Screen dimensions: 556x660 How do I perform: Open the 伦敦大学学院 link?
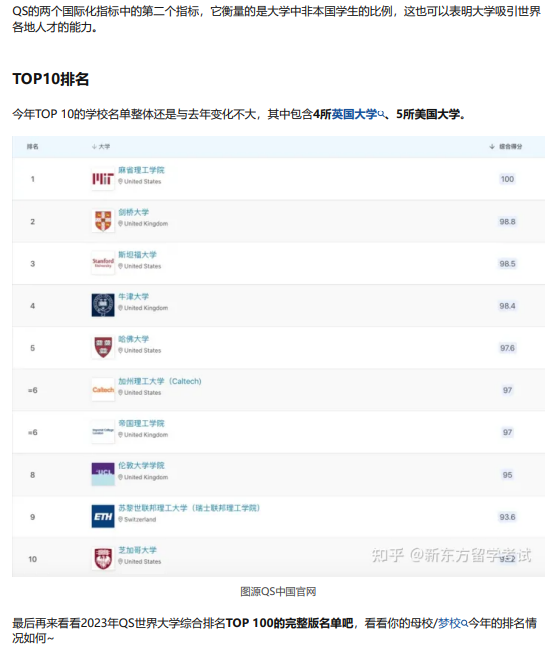pyautogui.click(x=141, y=465)
